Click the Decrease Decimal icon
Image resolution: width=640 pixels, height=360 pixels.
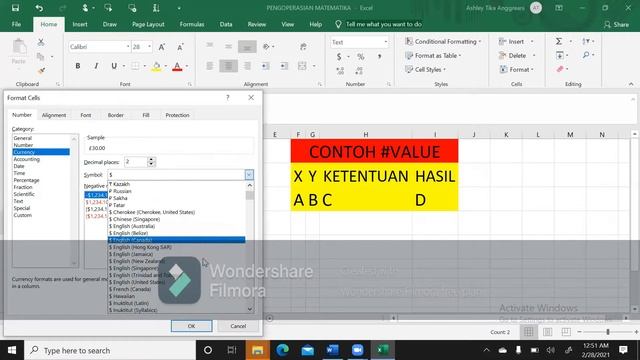click(x=359, y=71)
